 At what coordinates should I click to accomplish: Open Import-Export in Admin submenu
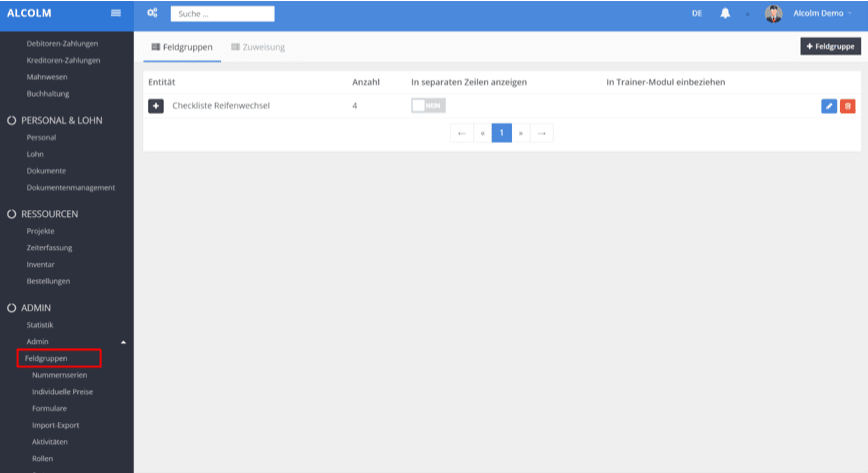(55, 425)
